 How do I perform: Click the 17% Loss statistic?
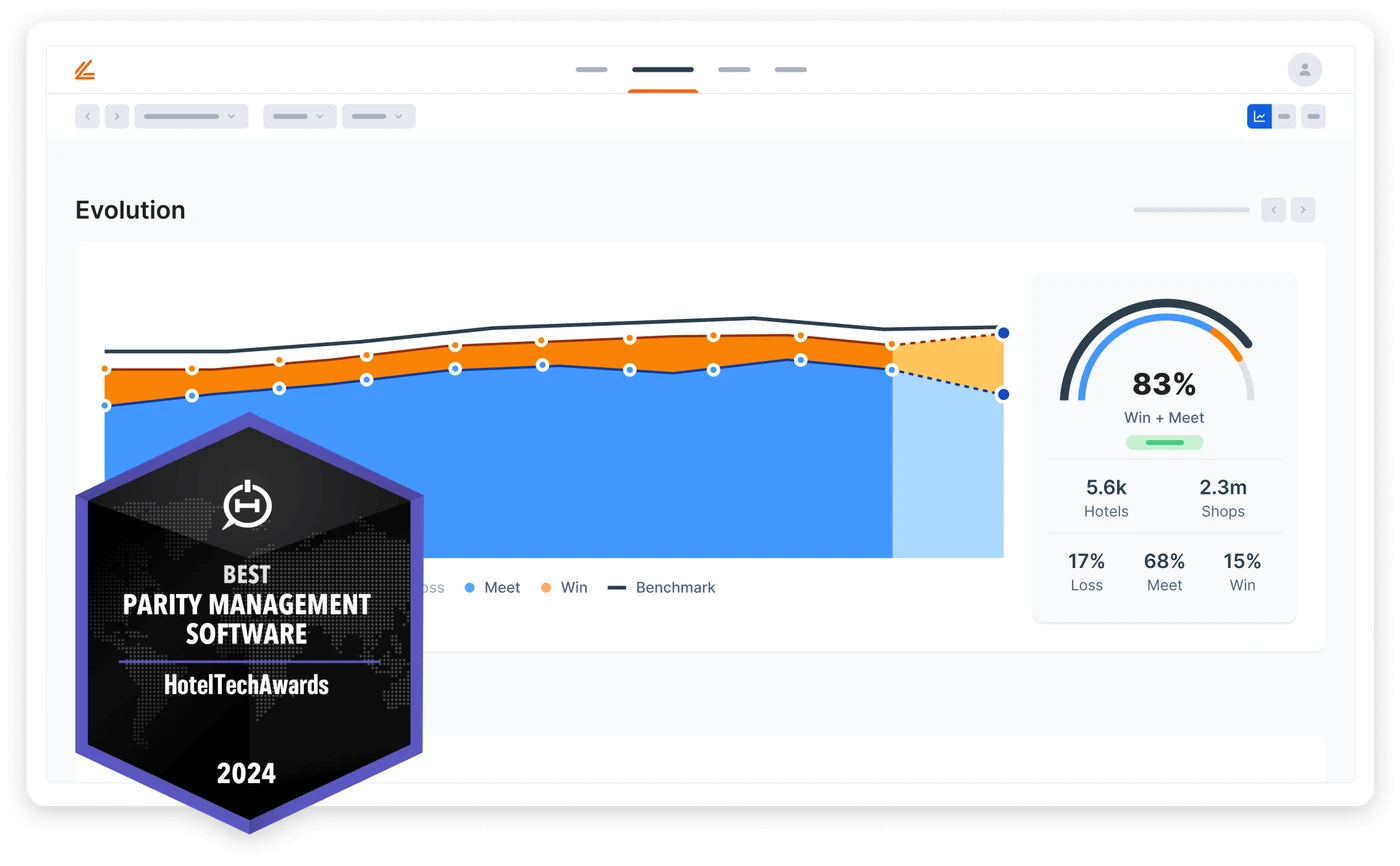[1087, 572]
